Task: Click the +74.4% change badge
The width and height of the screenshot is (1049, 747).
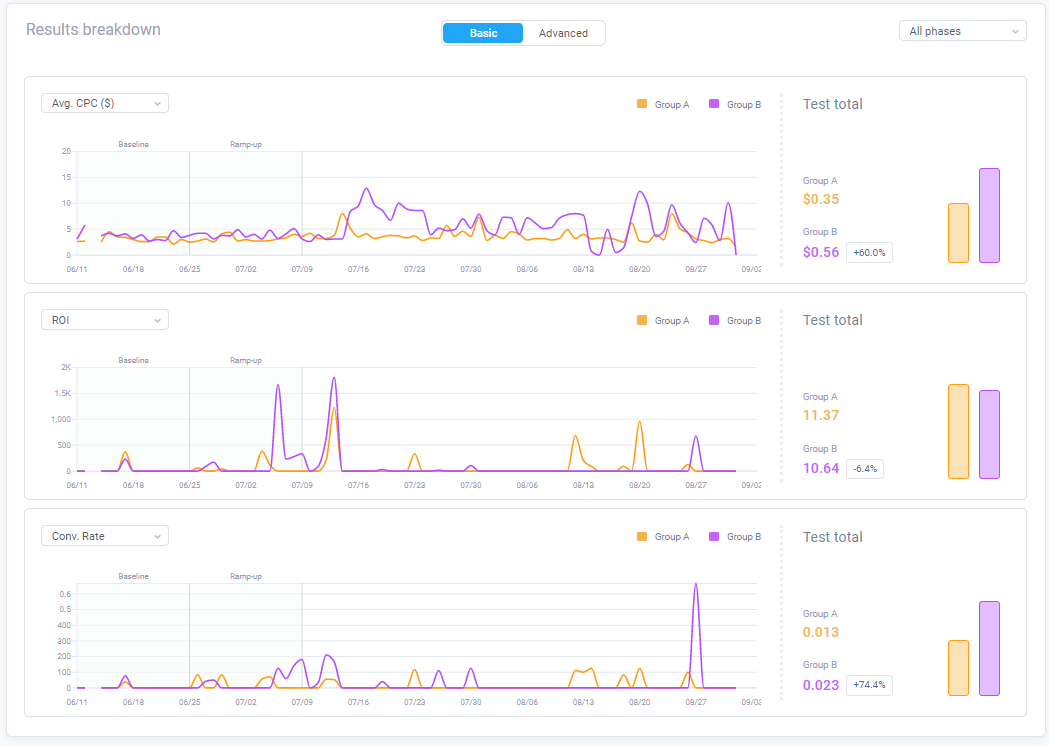Action: point(869,685)
